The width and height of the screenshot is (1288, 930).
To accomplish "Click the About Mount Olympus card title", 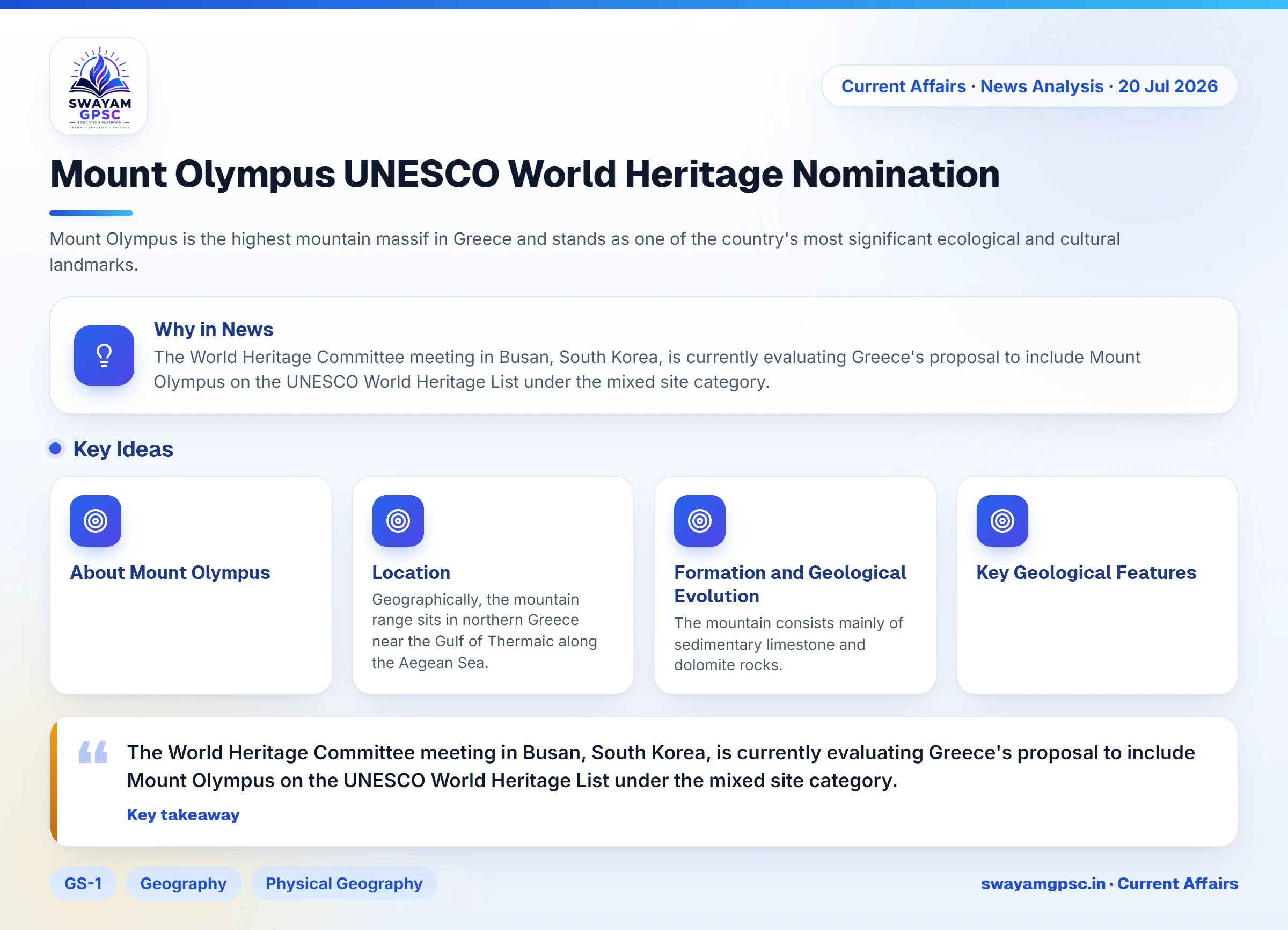I will [x=170, y=572].
